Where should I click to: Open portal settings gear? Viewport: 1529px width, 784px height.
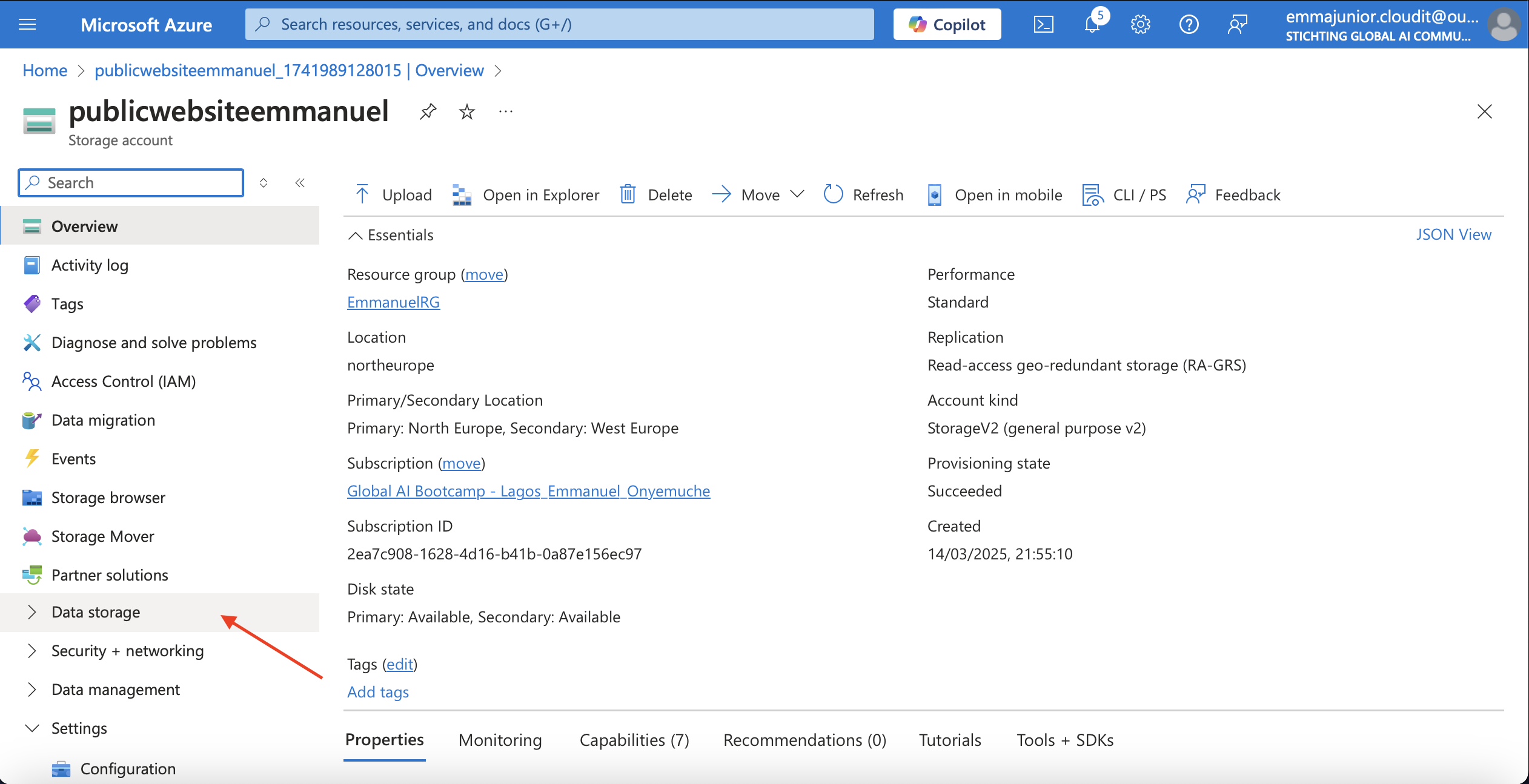click(1140, 24)
